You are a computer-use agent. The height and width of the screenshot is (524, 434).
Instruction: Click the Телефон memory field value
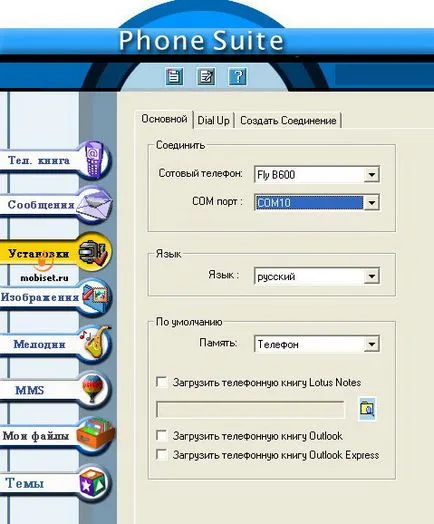tap(309, 344)
